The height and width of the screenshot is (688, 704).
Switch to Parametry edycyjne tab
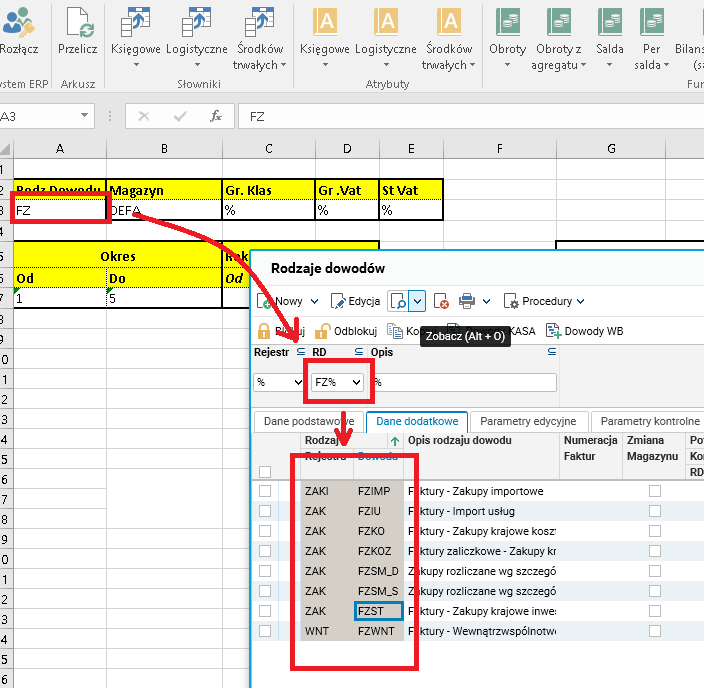tap(528, 421)
